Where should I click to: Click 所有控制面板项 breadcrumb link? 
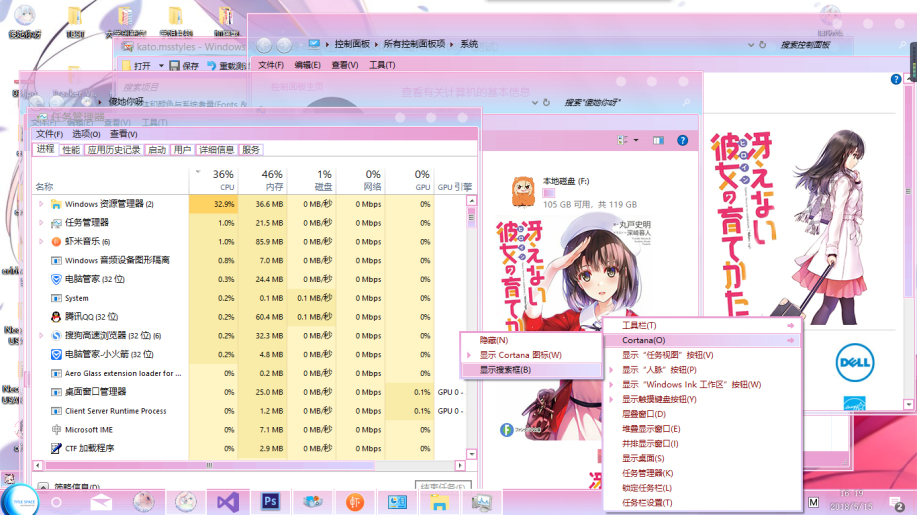click(414, 44)
